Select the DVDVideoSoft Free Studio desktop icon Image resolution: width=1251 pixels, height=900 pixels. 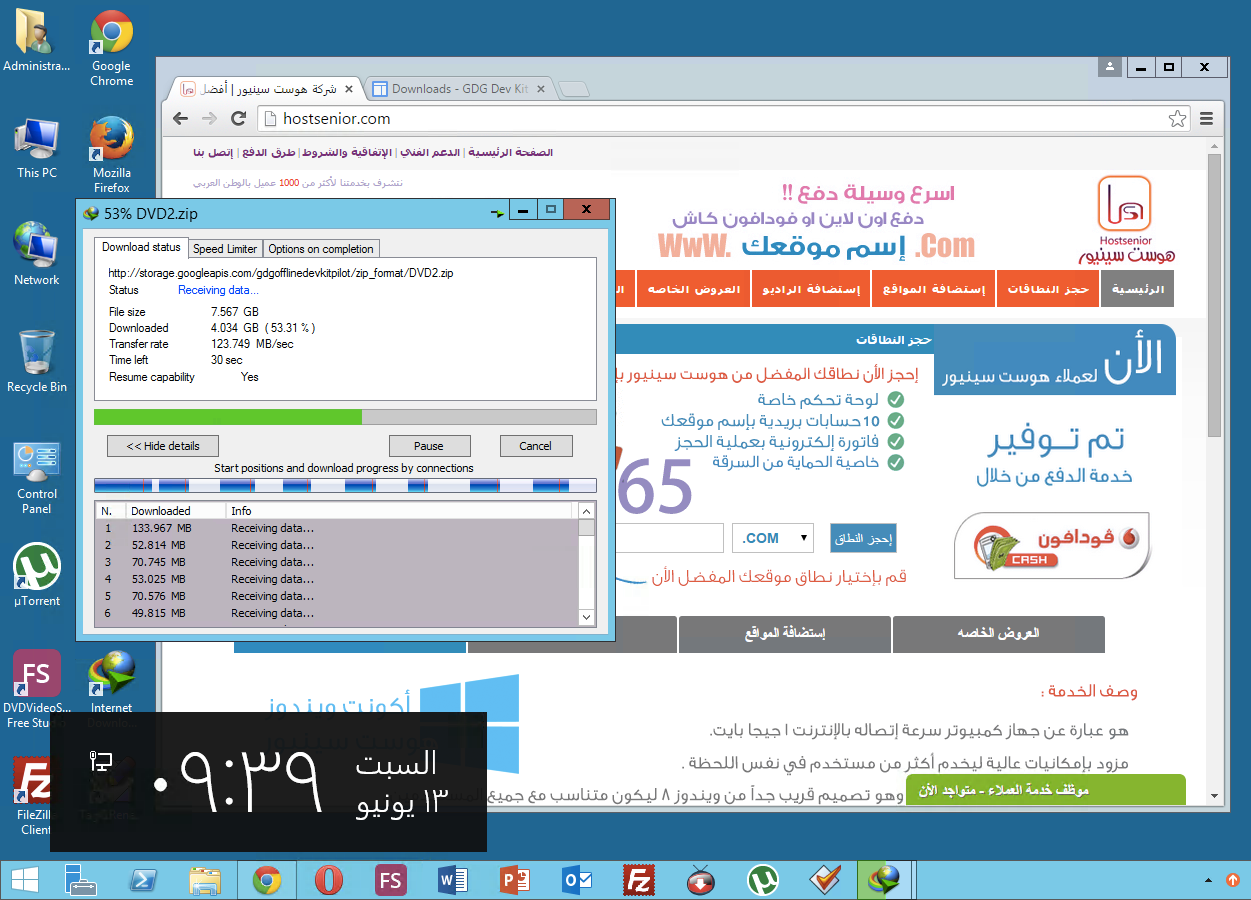coord(37,690)
